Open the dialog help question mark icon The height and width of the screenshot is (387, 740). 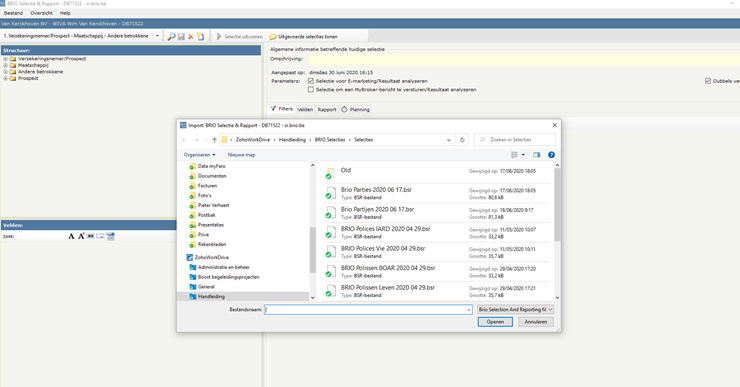[551, 155]
